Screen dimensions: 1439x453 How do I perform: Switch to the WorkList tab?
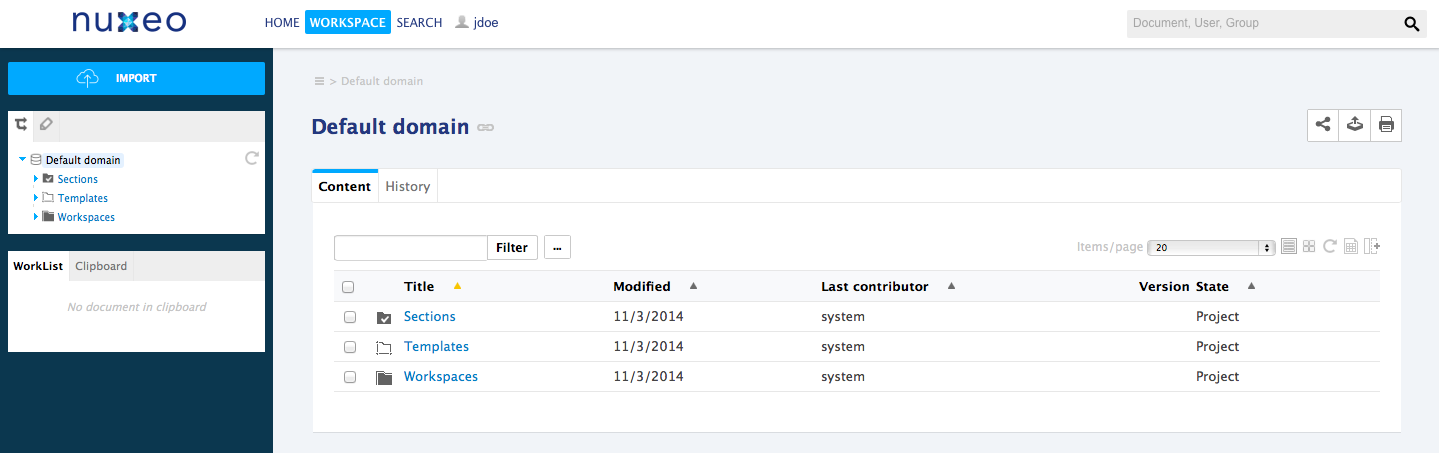coord(38,266)
